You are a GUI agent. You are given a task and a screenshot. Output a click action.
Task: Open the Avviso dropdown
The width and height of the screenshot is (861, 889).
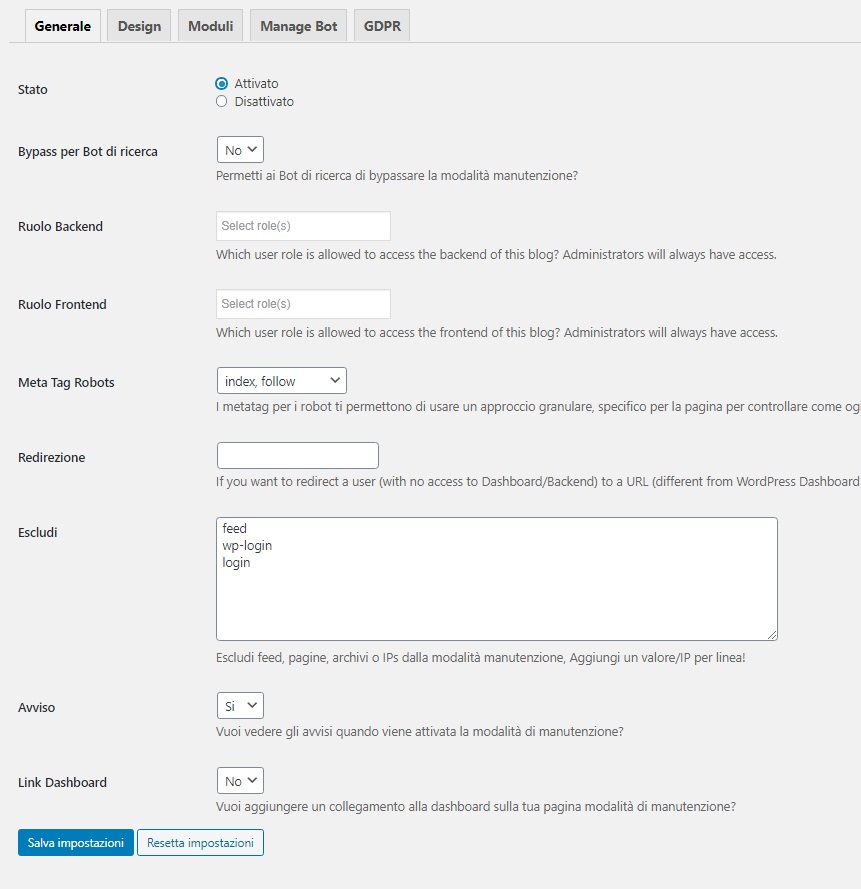click(240, 706)
